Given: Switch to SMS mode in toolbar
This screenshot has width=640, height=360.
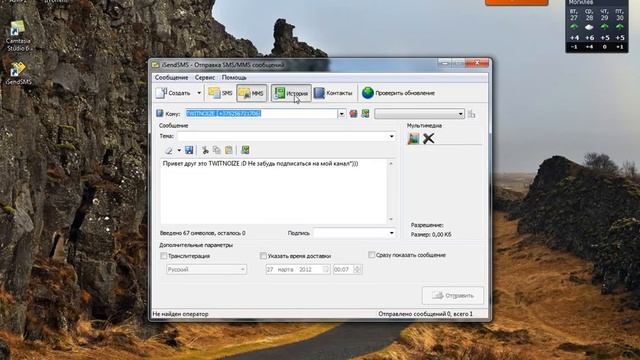Looking at the screenshot, I should pos(220,93).
